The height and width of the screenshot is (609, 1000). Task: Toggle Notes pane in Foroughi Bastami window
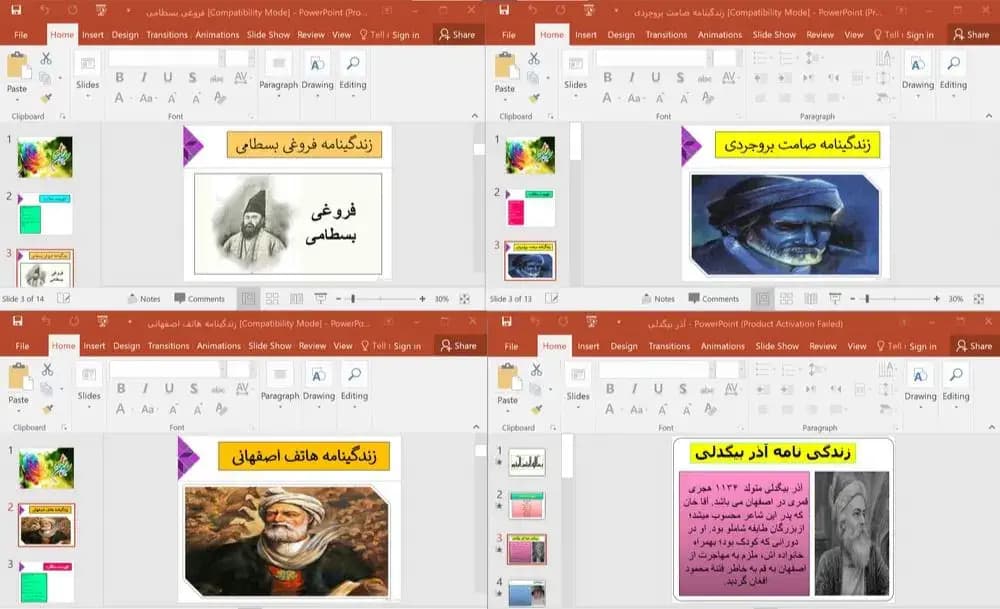pyautogui.click(x=144, y=298)
